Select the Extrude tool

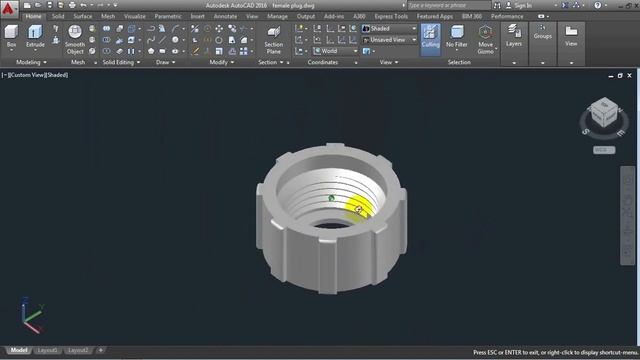pyautogui.click(x=35, y=36)
